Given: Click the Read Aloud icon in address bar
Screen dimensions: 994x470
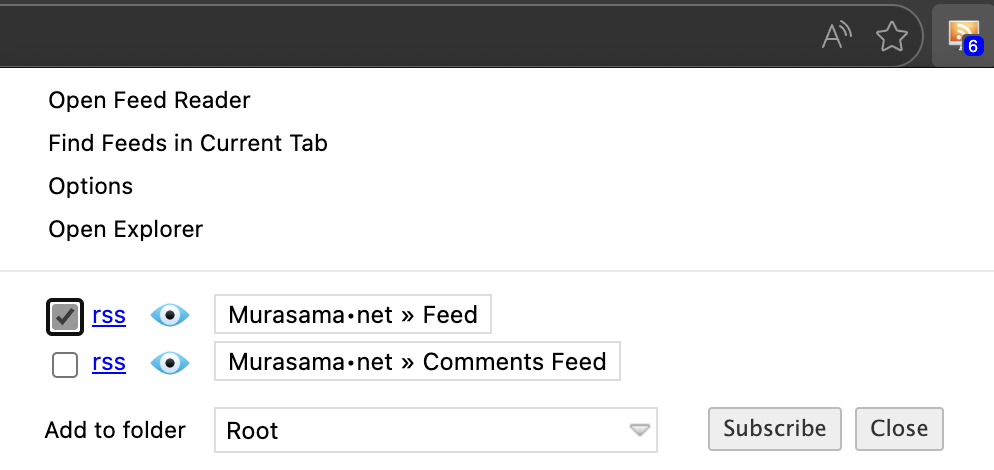Looking at the screenshot, I should tap(836, 37).
